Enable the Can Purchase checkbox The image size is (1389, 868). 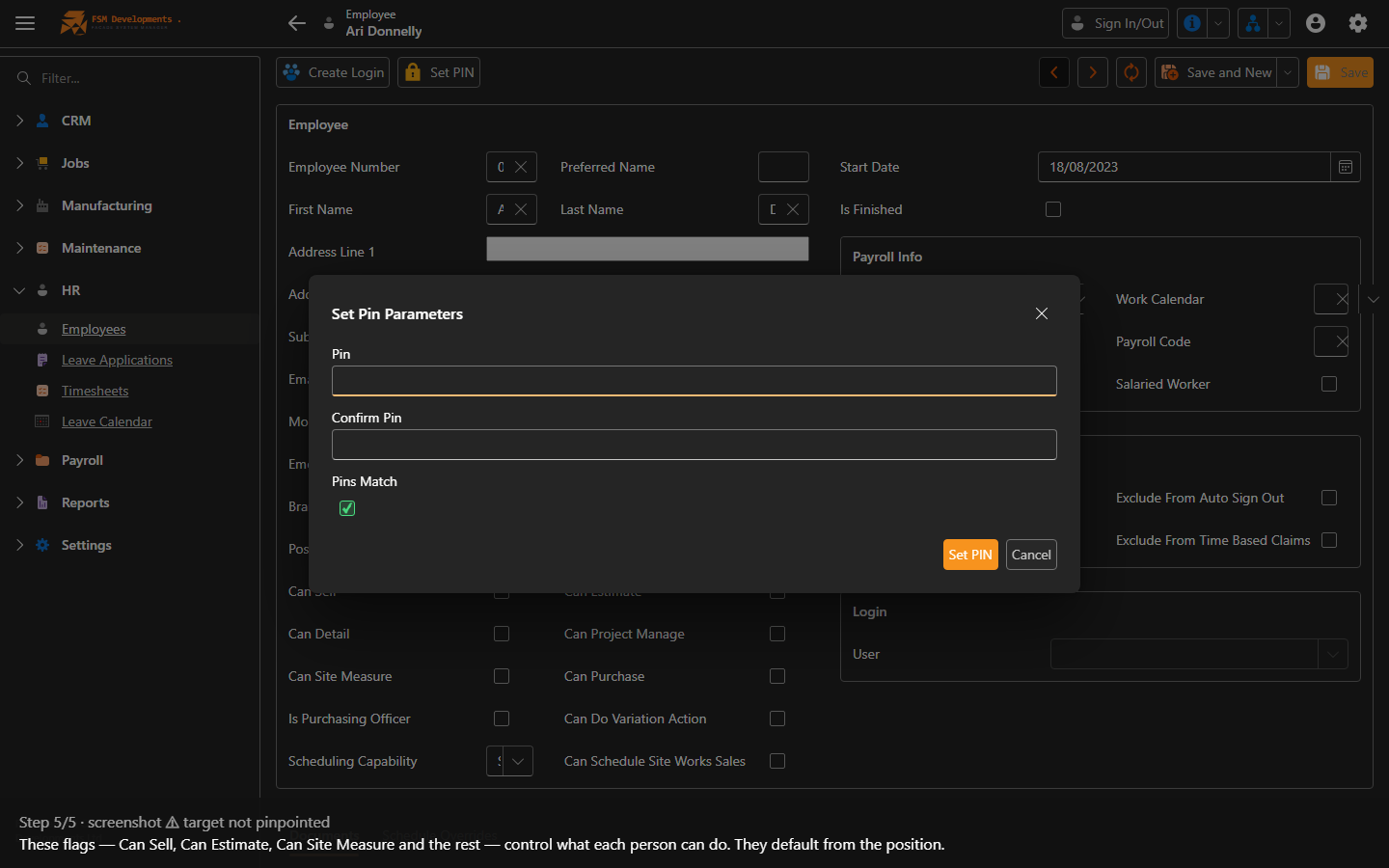pyautogui.click(x=777, y=676)
